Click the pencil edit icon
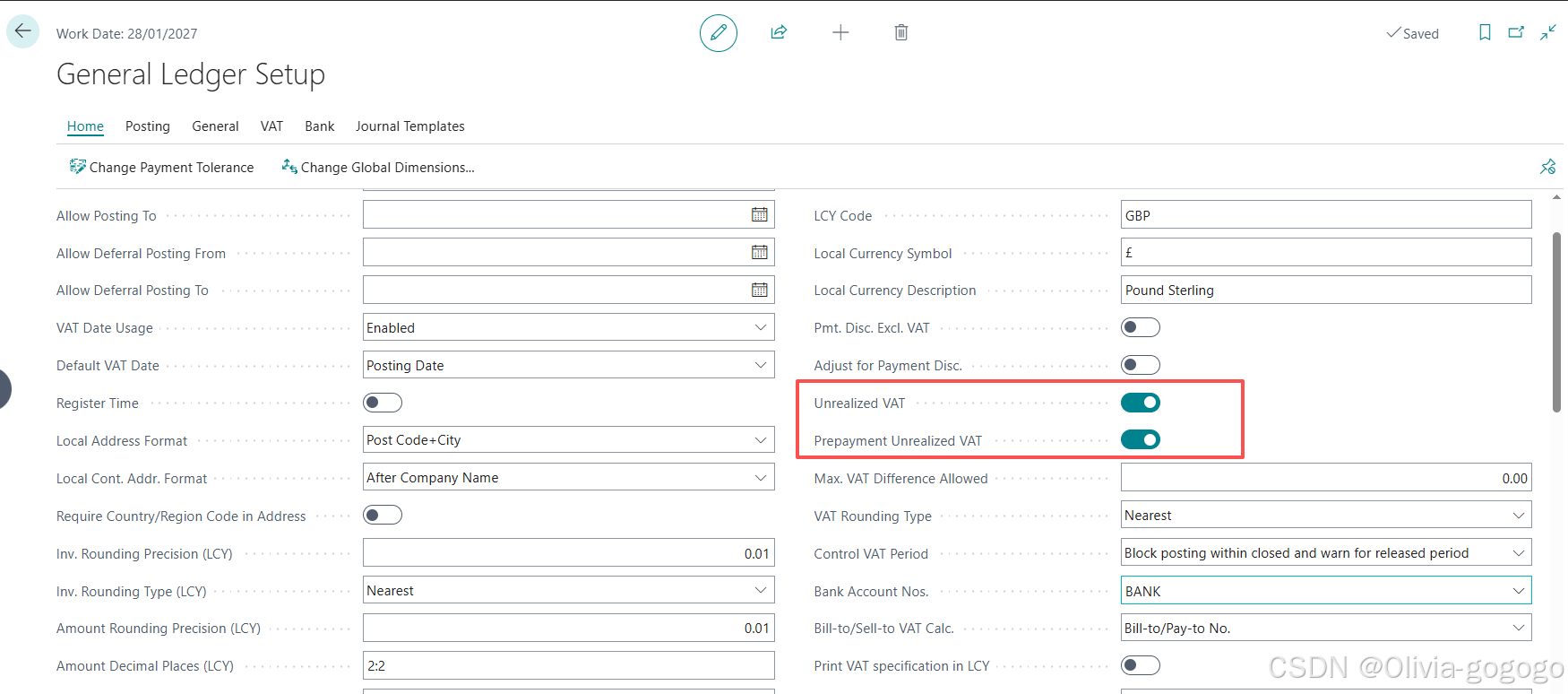Screen dimensions: 1568x694 pyautogui.click(x=719, y=33)
